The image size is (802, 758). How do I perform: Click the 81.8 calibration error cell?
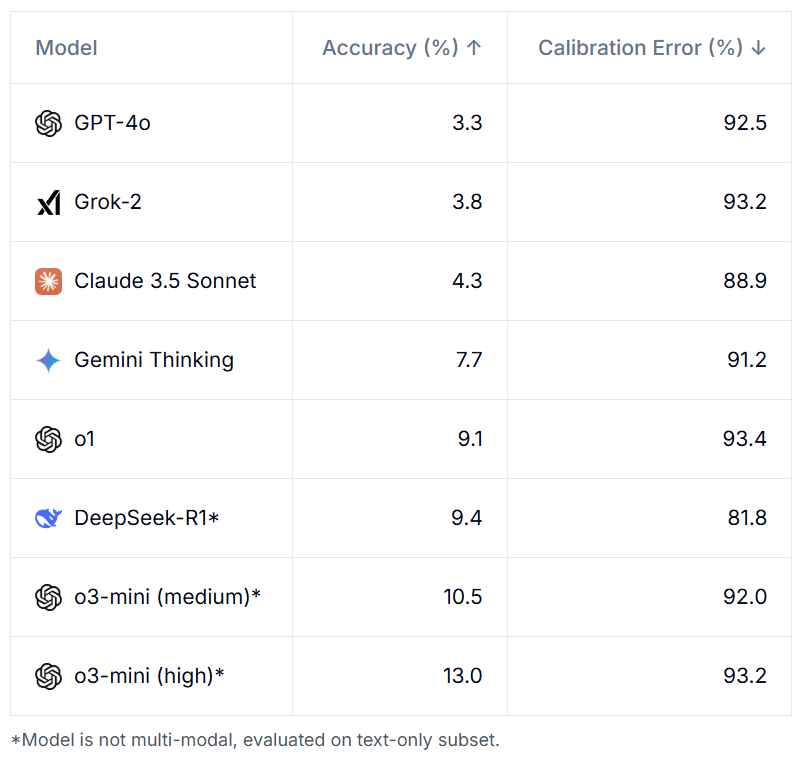[746, 518]
